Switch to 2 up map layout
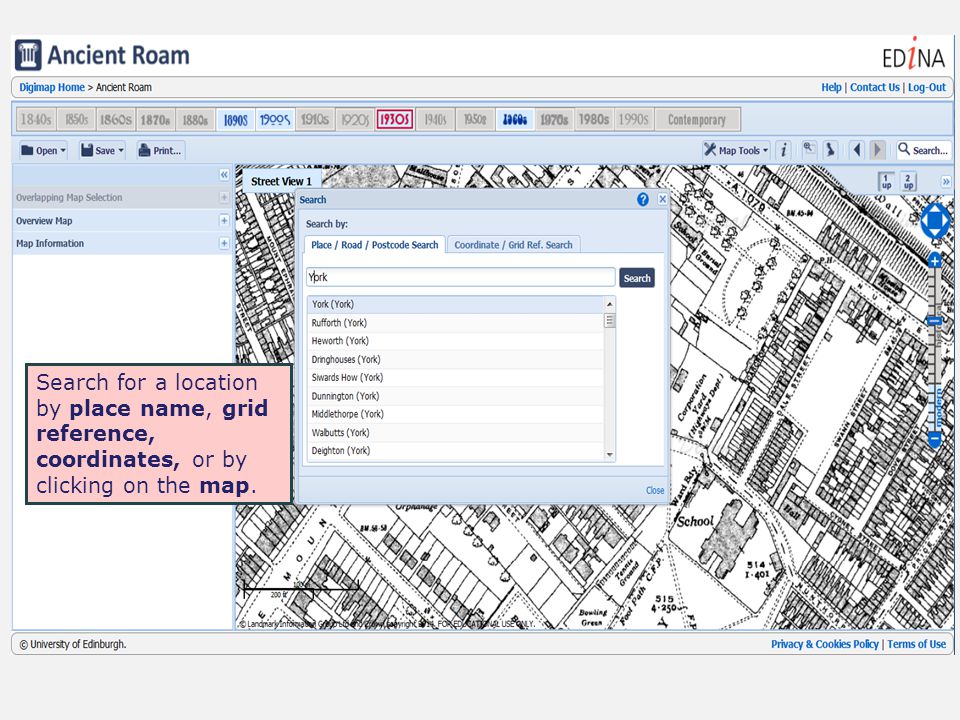 [x=909, y=181]
